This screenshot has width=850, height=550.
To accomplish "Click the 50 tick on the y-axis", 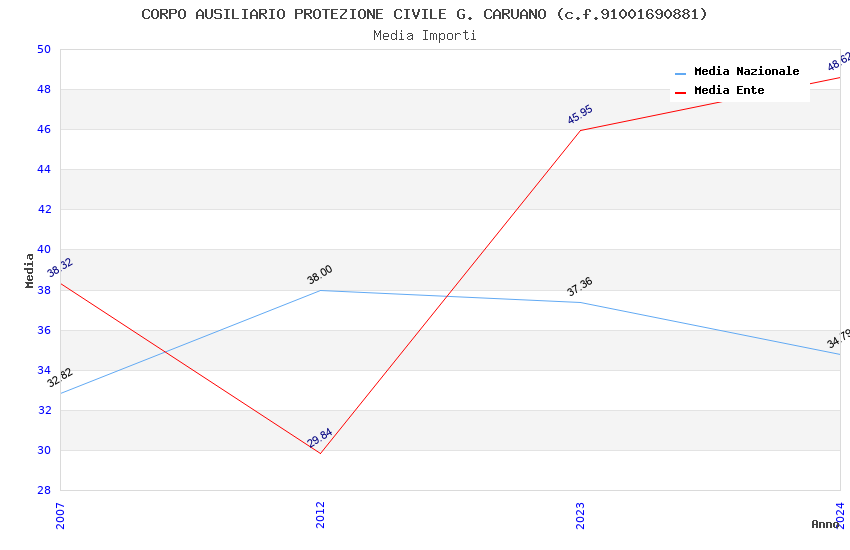I will click(43, 49).
